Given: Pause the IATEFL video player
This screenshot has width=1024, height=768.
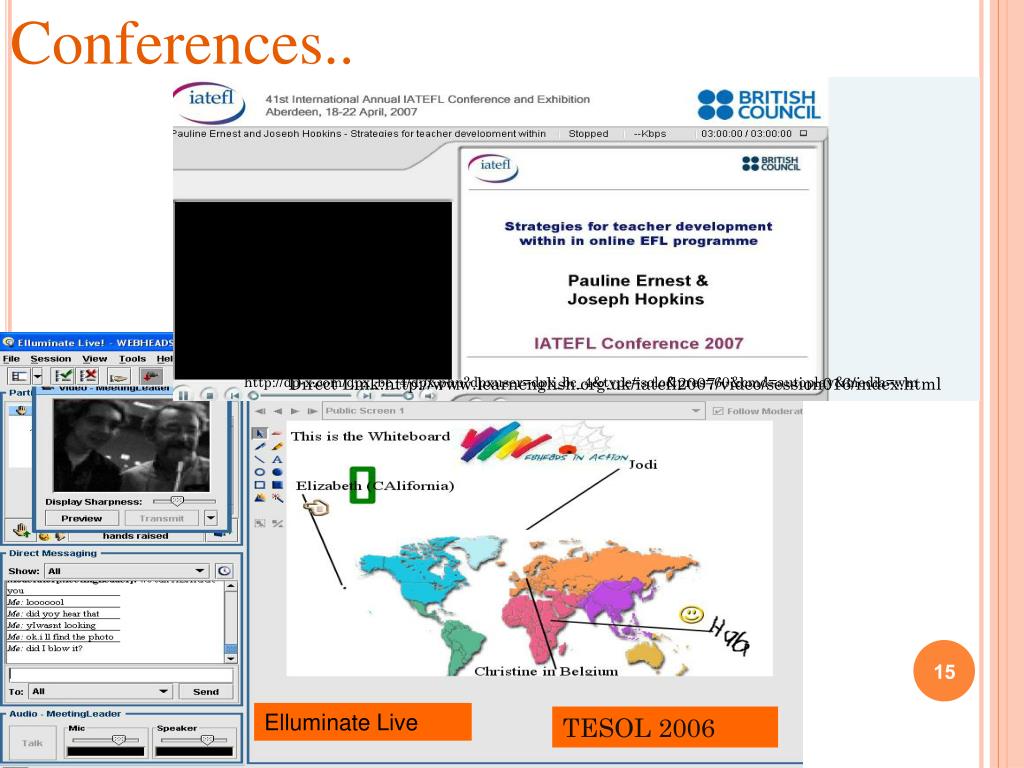Looking at the screenshot, I should (x=184, y=395).
